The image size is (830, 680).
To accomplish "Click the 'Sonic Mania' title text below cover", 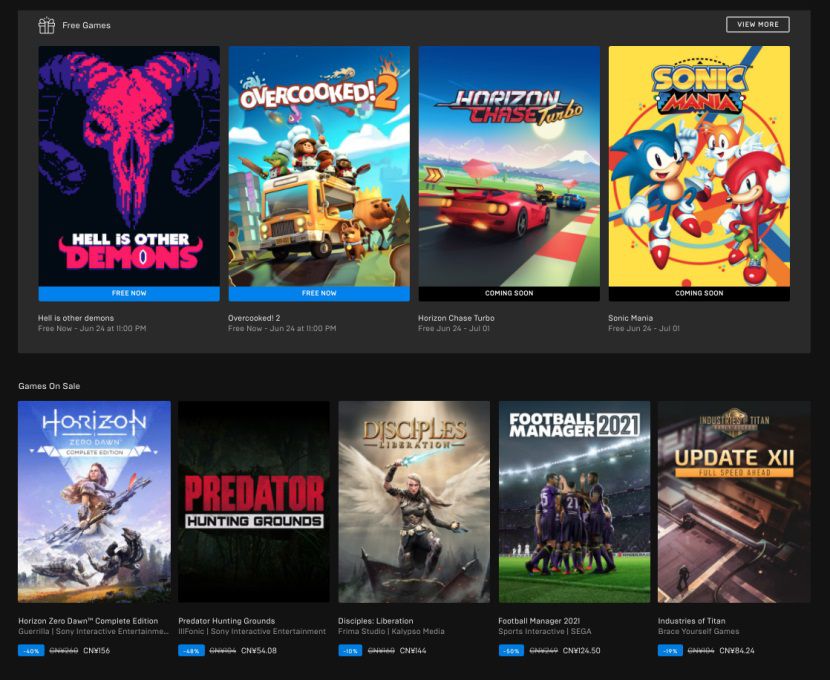I will [x=630, y=318].
